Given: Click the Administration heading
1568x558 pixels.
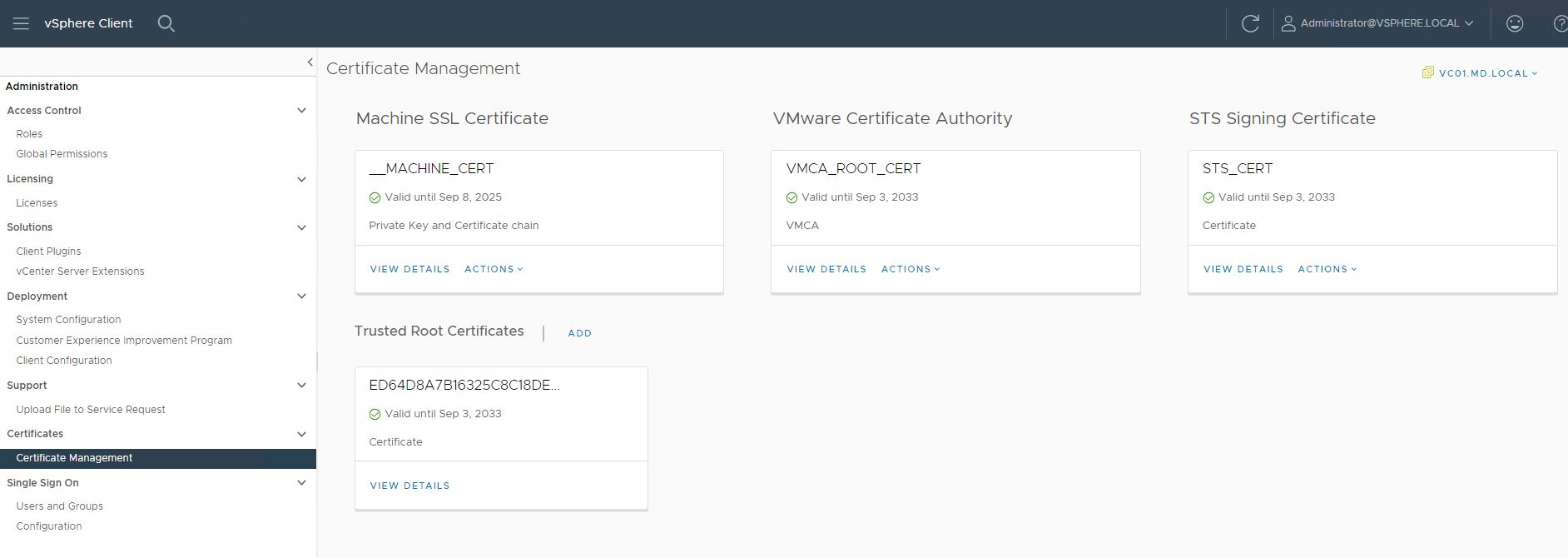Looking at the screenshot, I should click(42, 87).
